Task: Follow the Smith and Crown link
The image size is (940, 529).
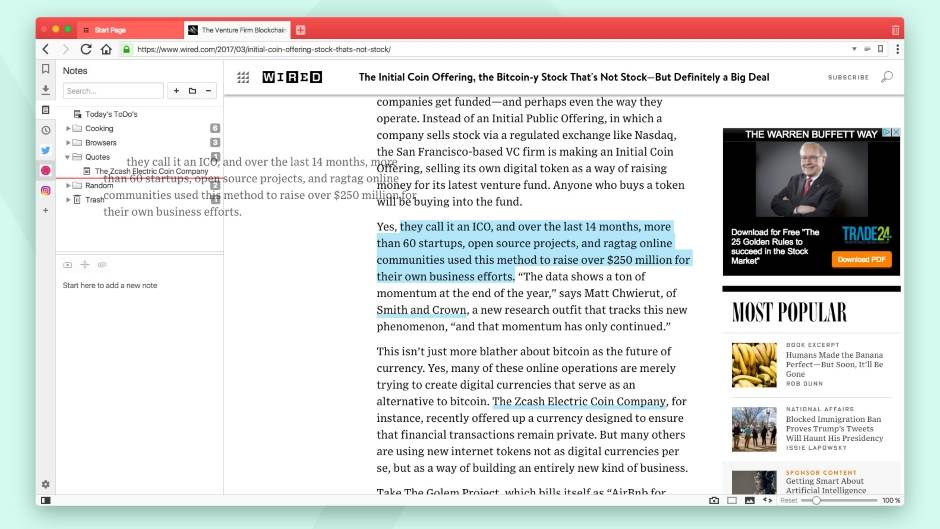Action: coord(421,310)
